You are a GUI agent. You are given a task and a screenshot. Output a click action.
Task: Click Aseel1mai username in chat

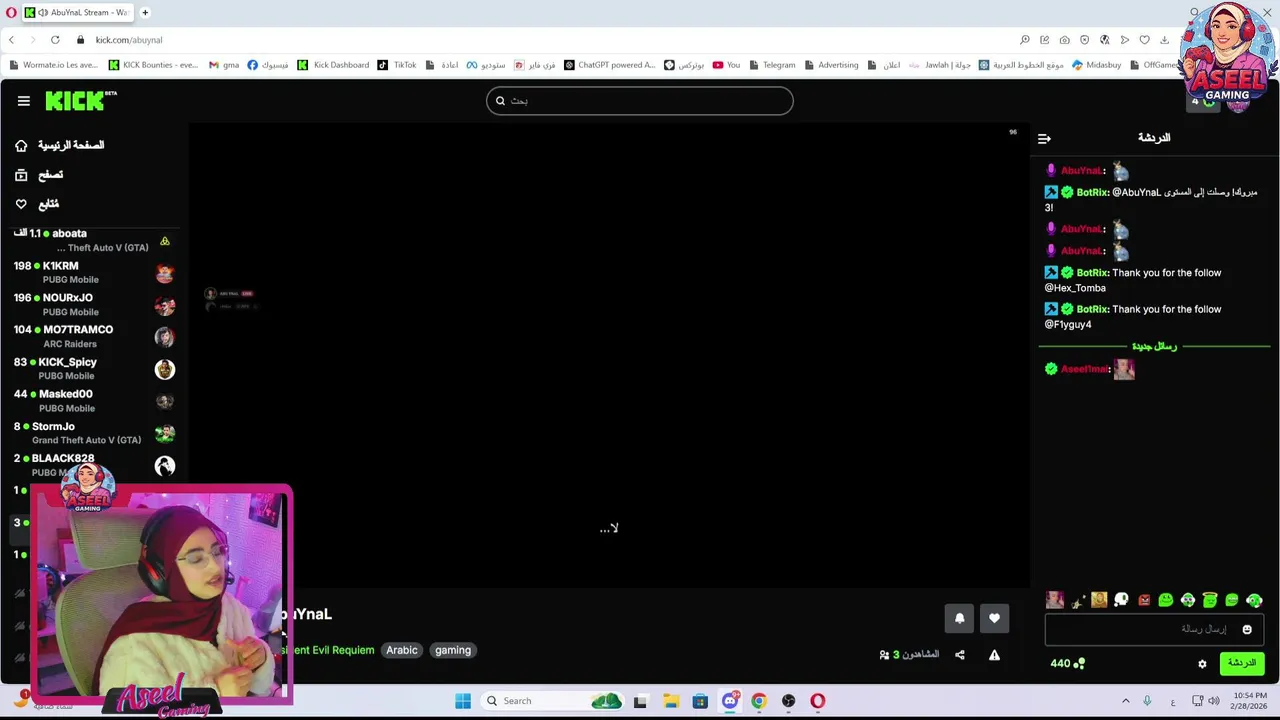click(x=1084, y=370)
